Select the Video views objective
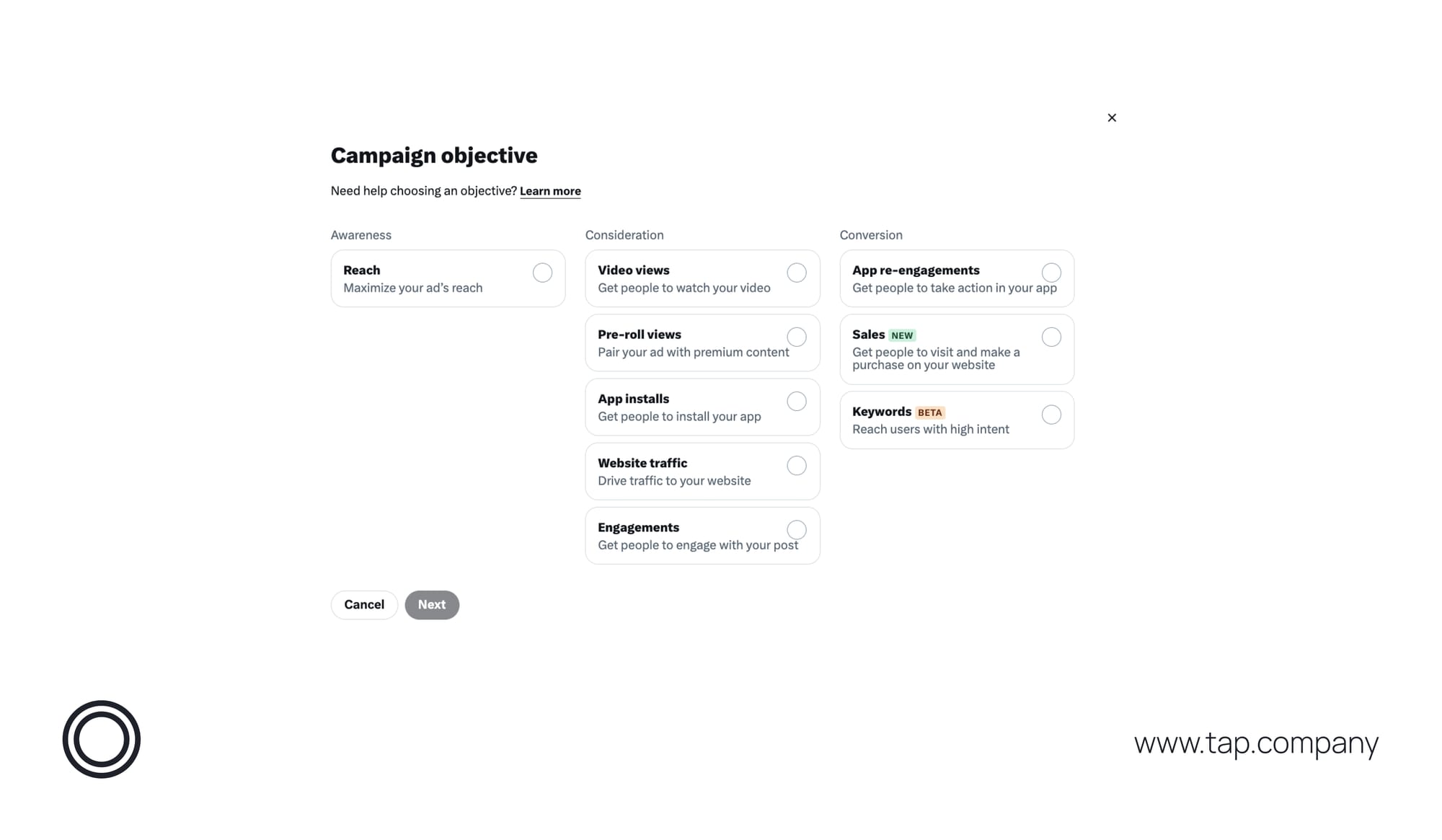Viewport: 1442px width, 840px height. pos(797,273)
